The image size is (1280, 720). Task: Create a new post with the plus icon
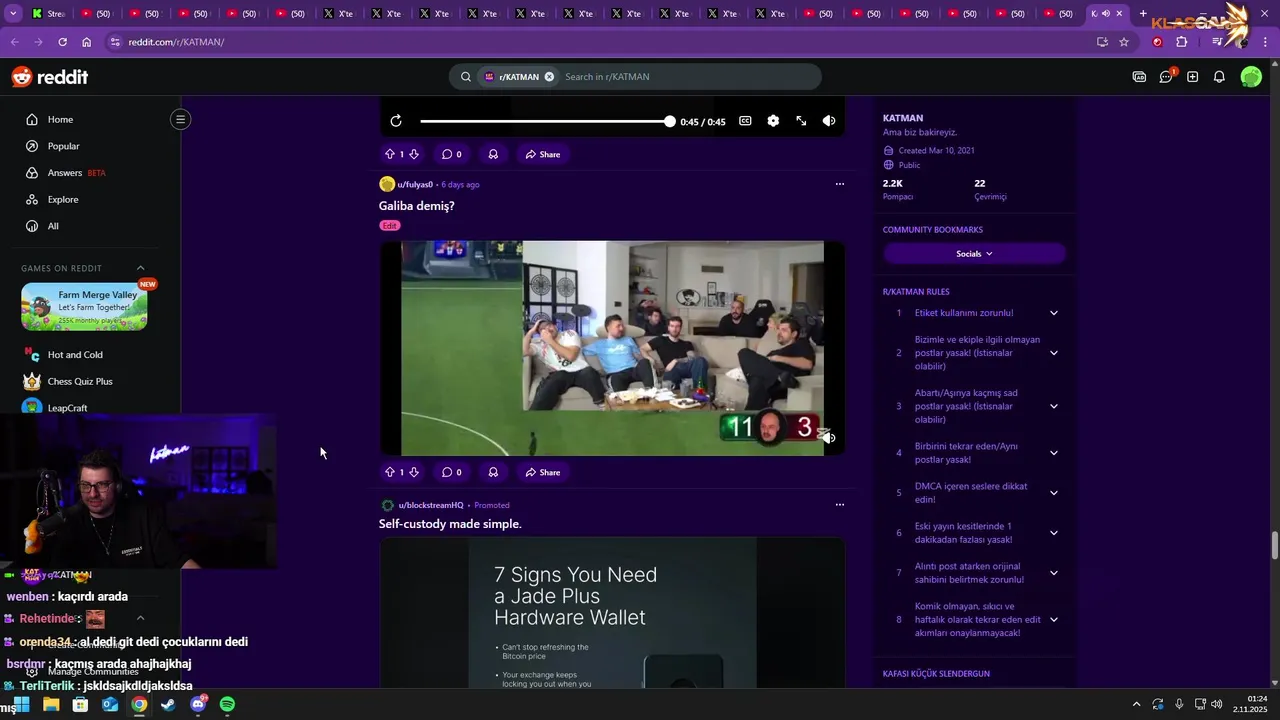[x=1192, y=77]
